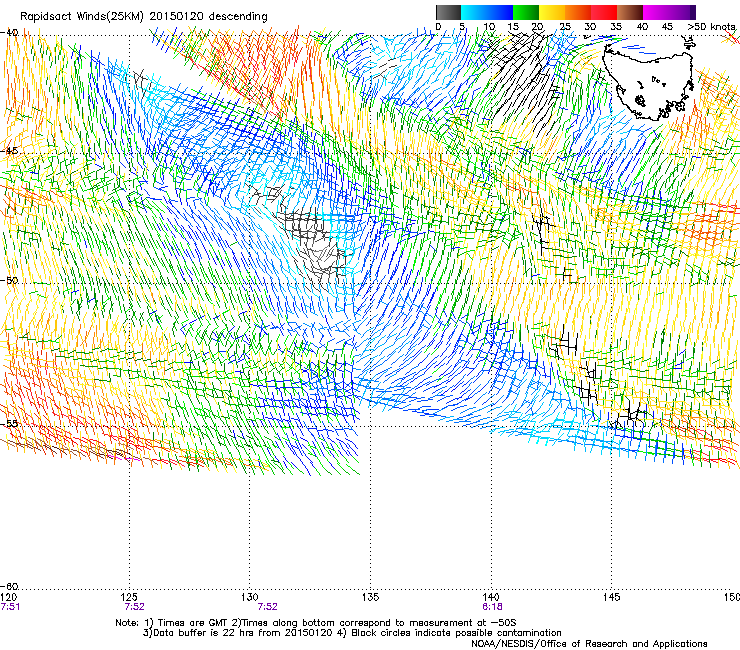
Task: Select the '6:18' time stamp under longitude 140
Action: (492, 607)
